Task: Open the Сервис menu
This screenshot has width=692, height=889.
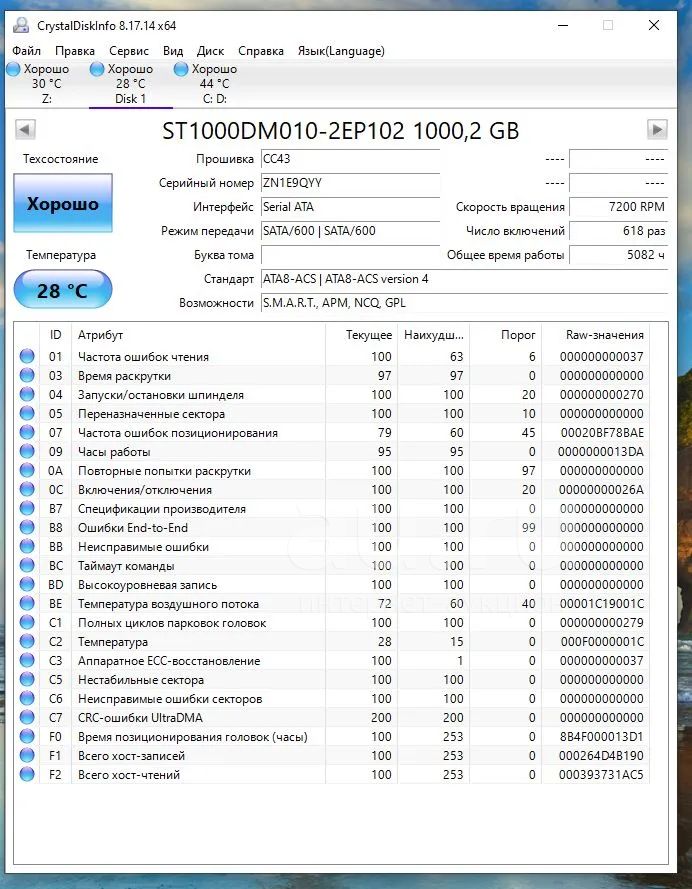Action: coord(129,51)
